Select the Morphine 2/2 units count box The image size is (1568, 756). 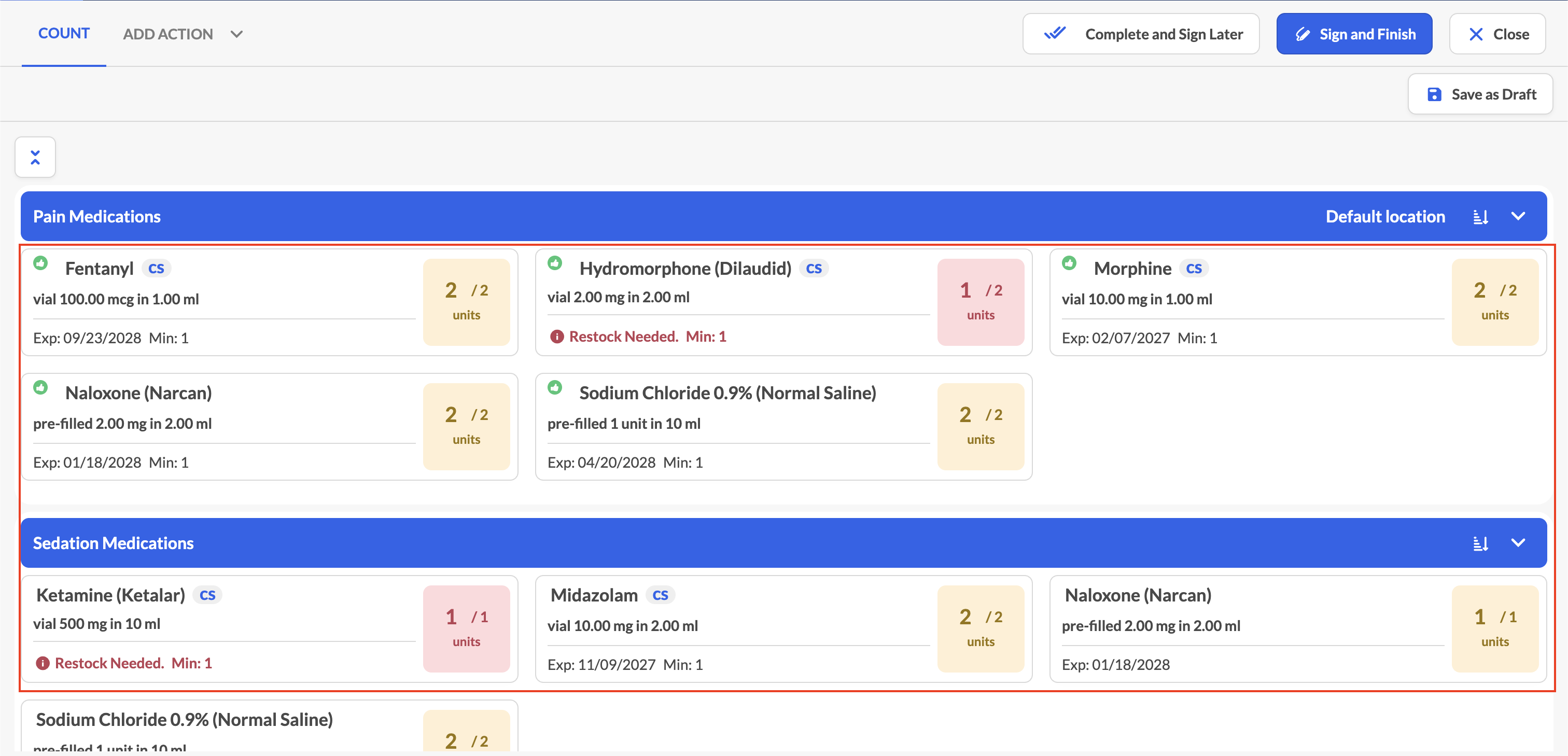pos(1495,302)
